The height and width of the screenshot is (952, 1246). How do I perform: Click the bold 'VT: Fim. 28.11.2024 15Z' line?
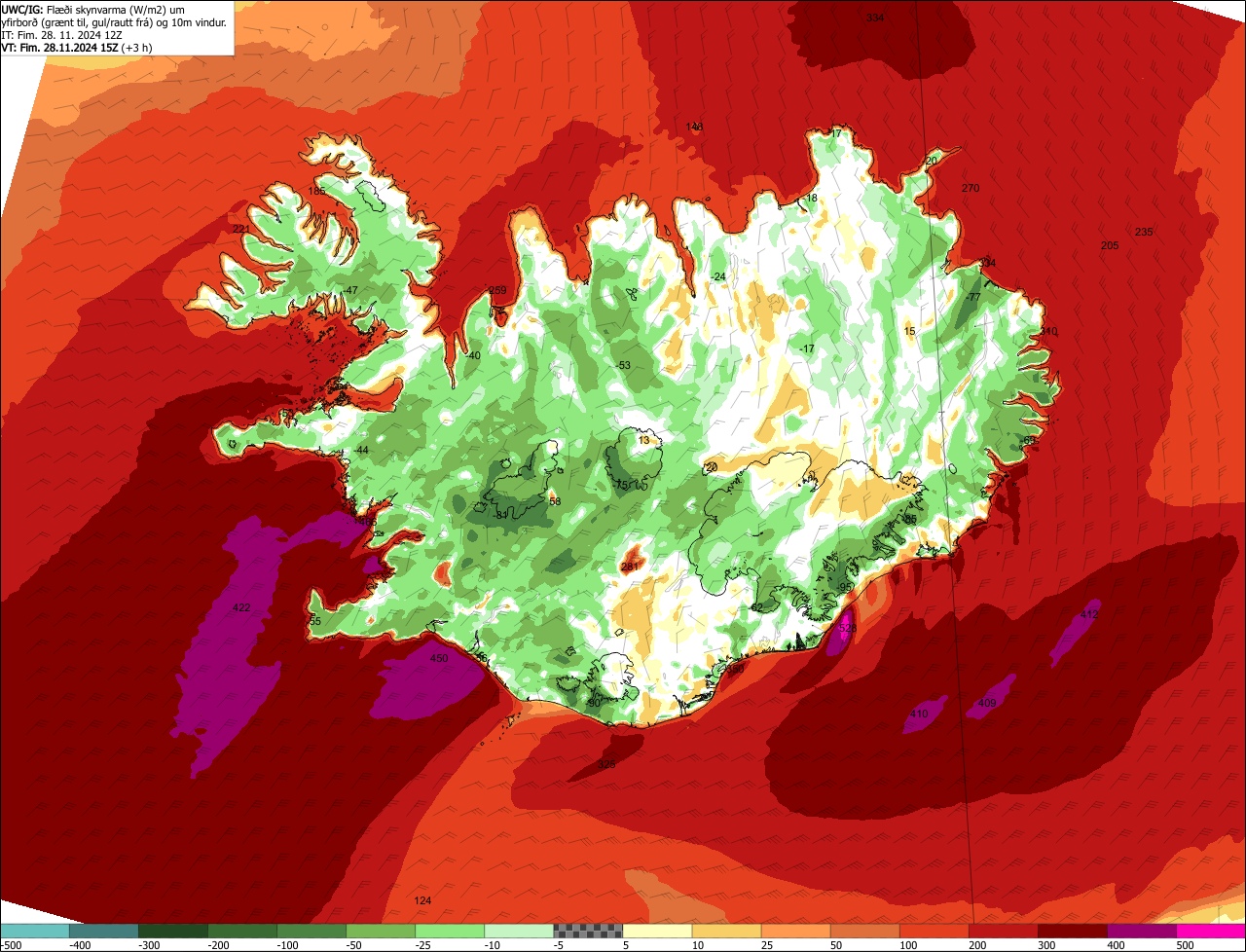tap(77, 47)
